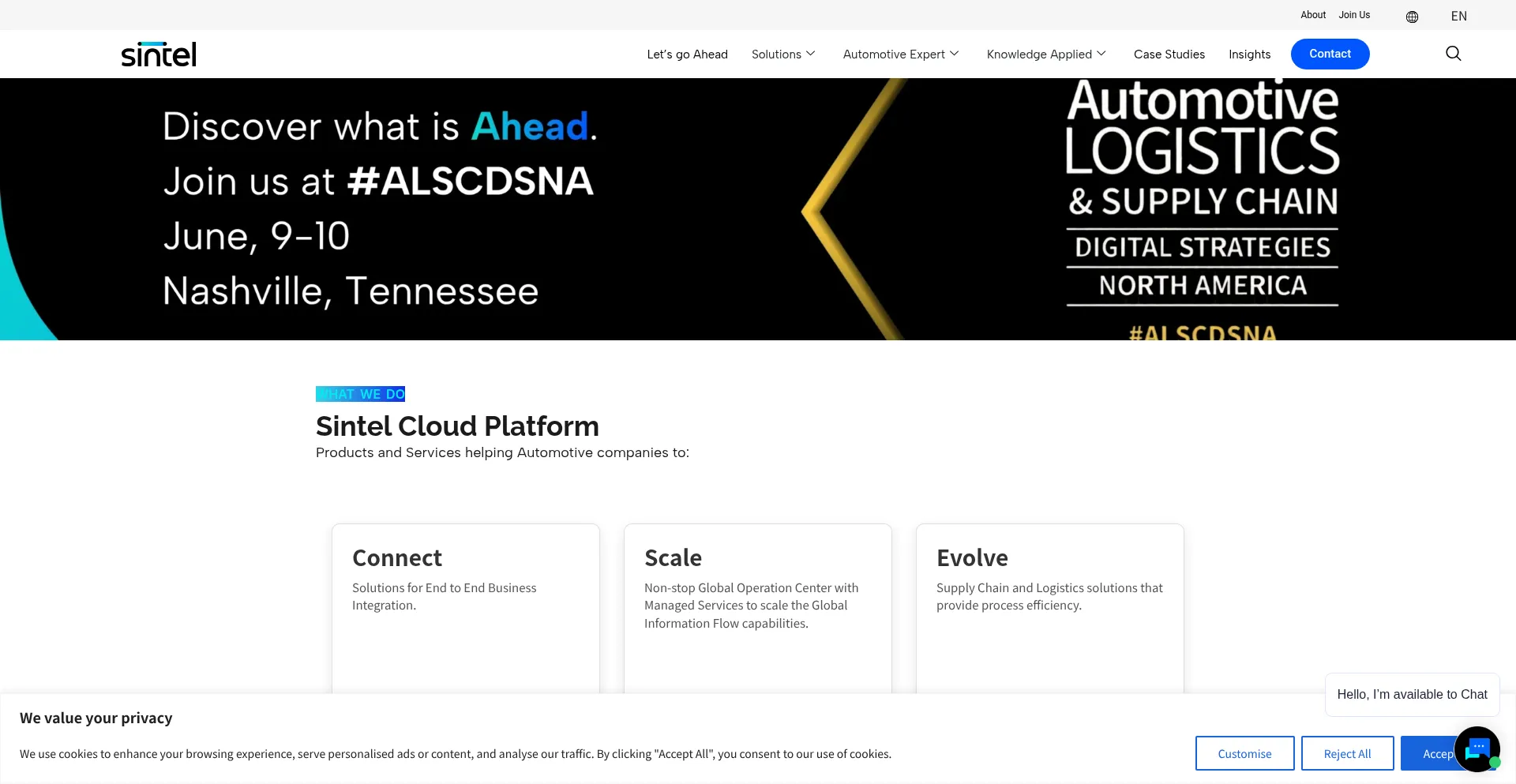Image resolution: width=1516 pixels, height=784 pixels.
Task: Open the Evolve card
Action: 1050,608
